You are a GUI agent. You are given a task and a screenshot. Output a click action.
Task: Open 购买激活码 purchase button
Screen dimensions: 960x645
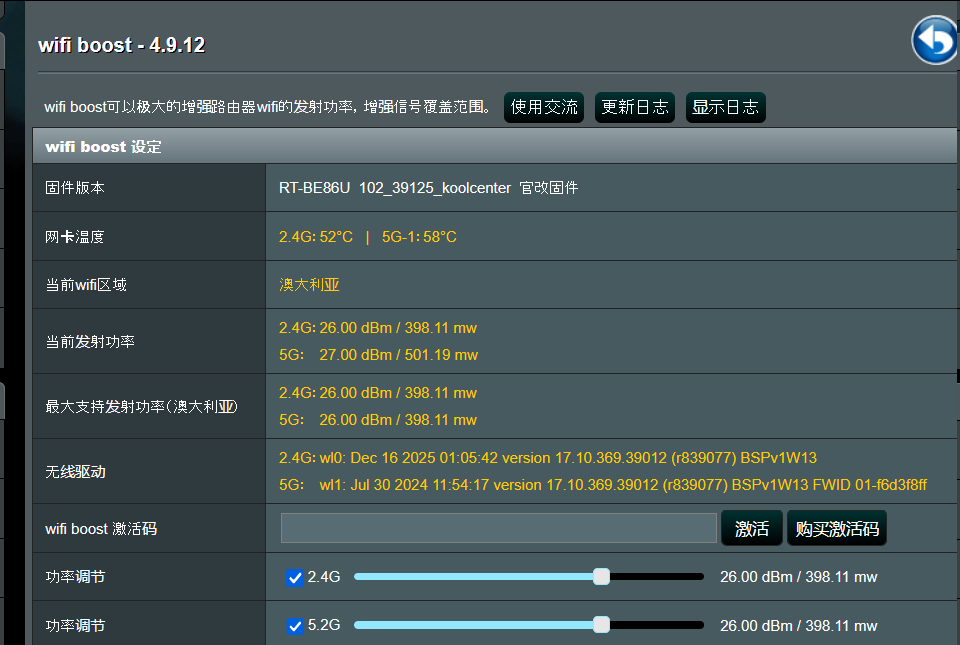[837, 528]
